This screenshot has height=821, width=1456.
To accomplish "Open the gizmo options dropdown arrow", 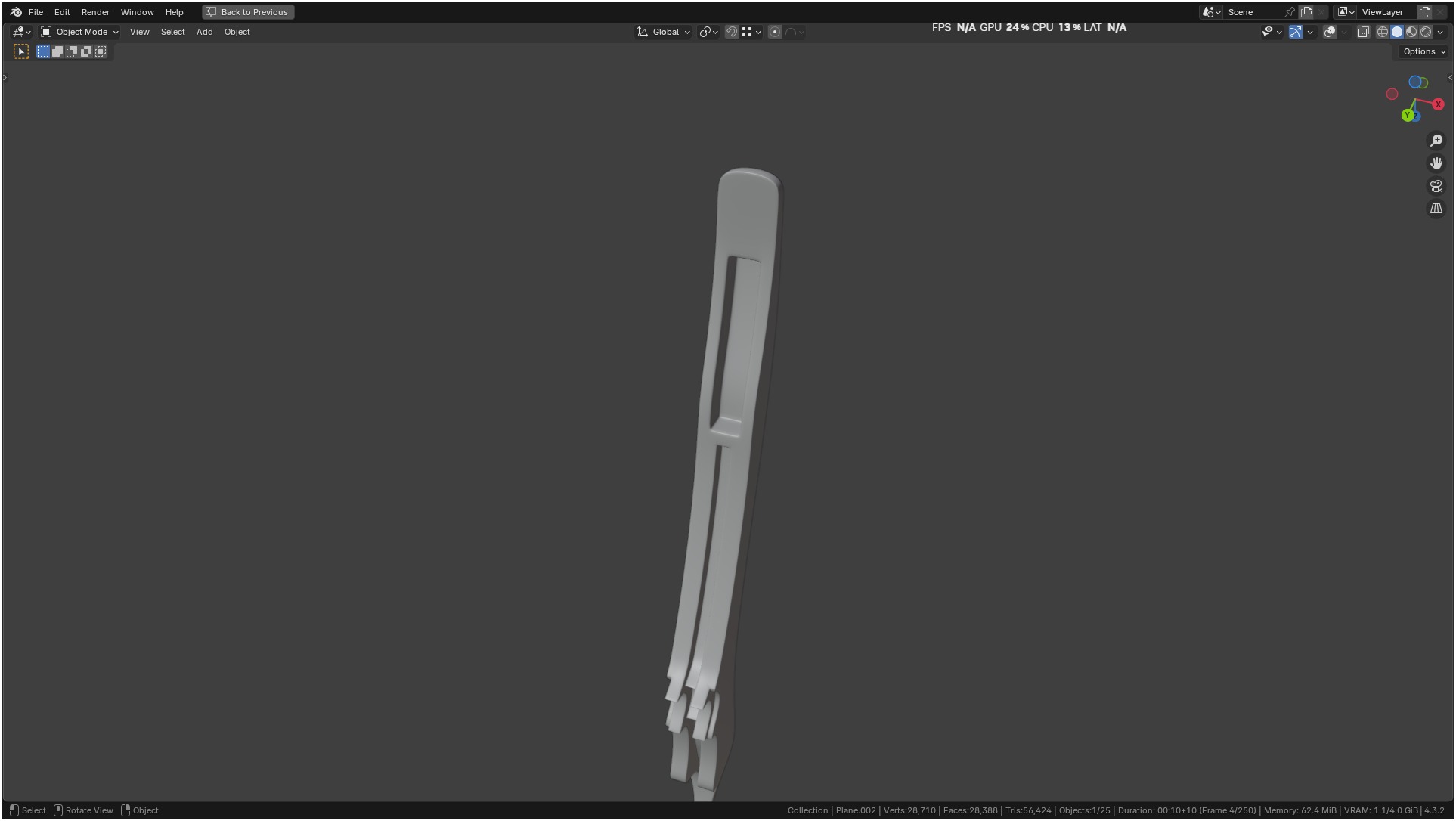I will pos(1310,32).
